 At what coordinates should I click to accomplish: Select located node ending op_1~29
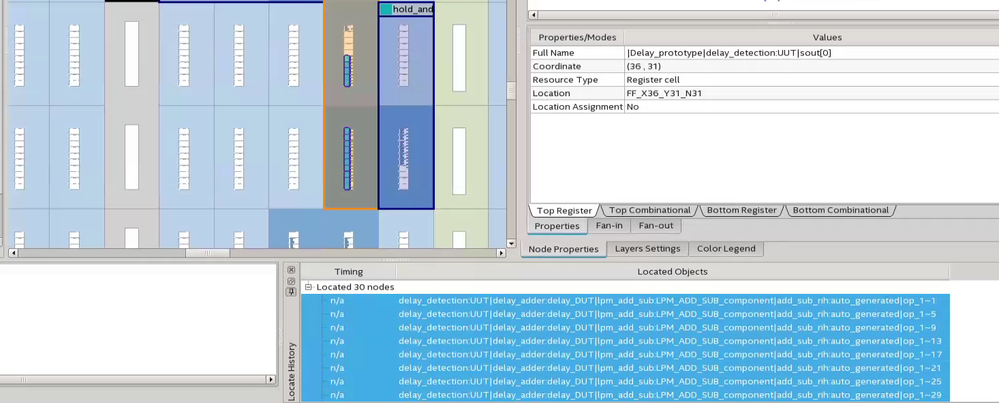(626, 395)
